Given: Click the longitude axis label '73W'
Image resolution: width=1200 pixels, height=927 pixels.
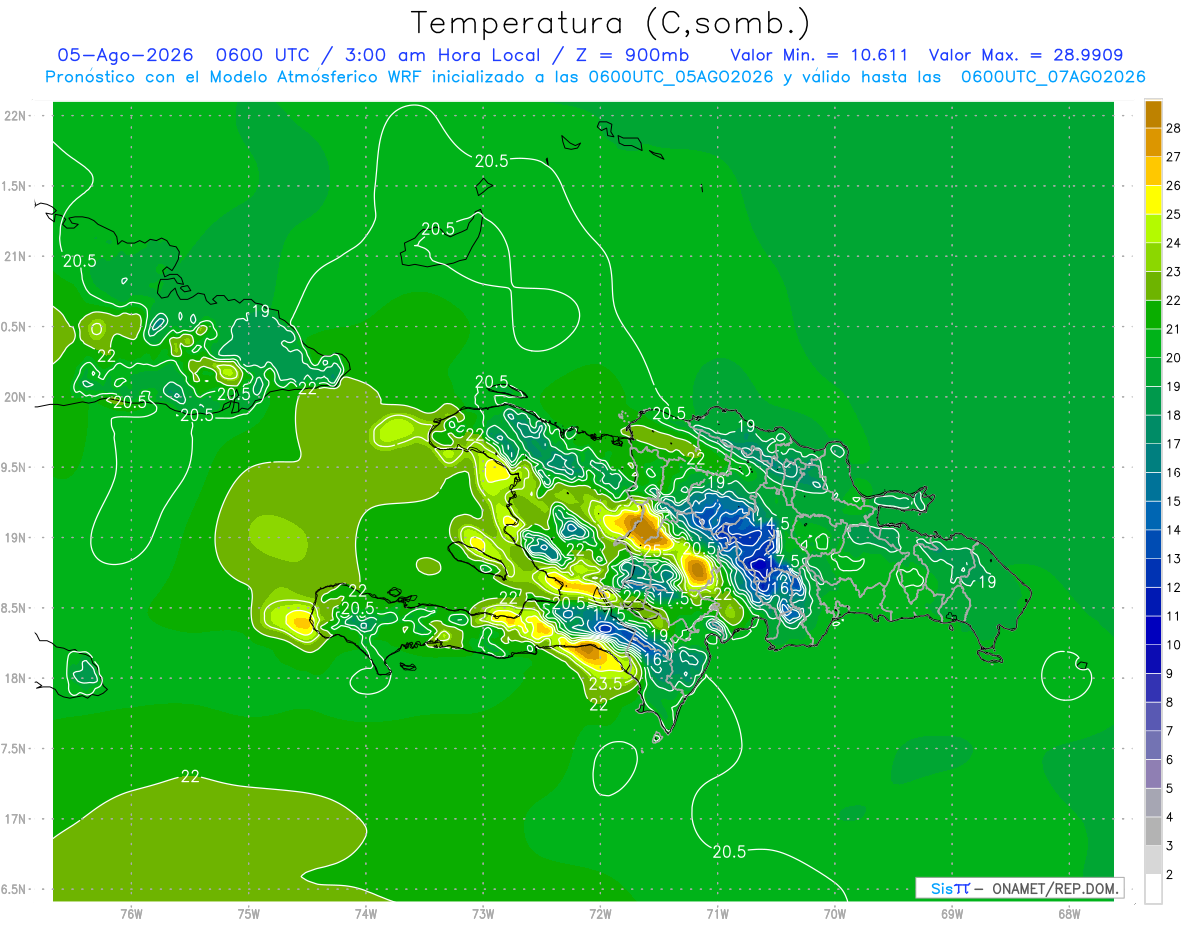Looking at the screenshot, I should [x=483, y=914].
